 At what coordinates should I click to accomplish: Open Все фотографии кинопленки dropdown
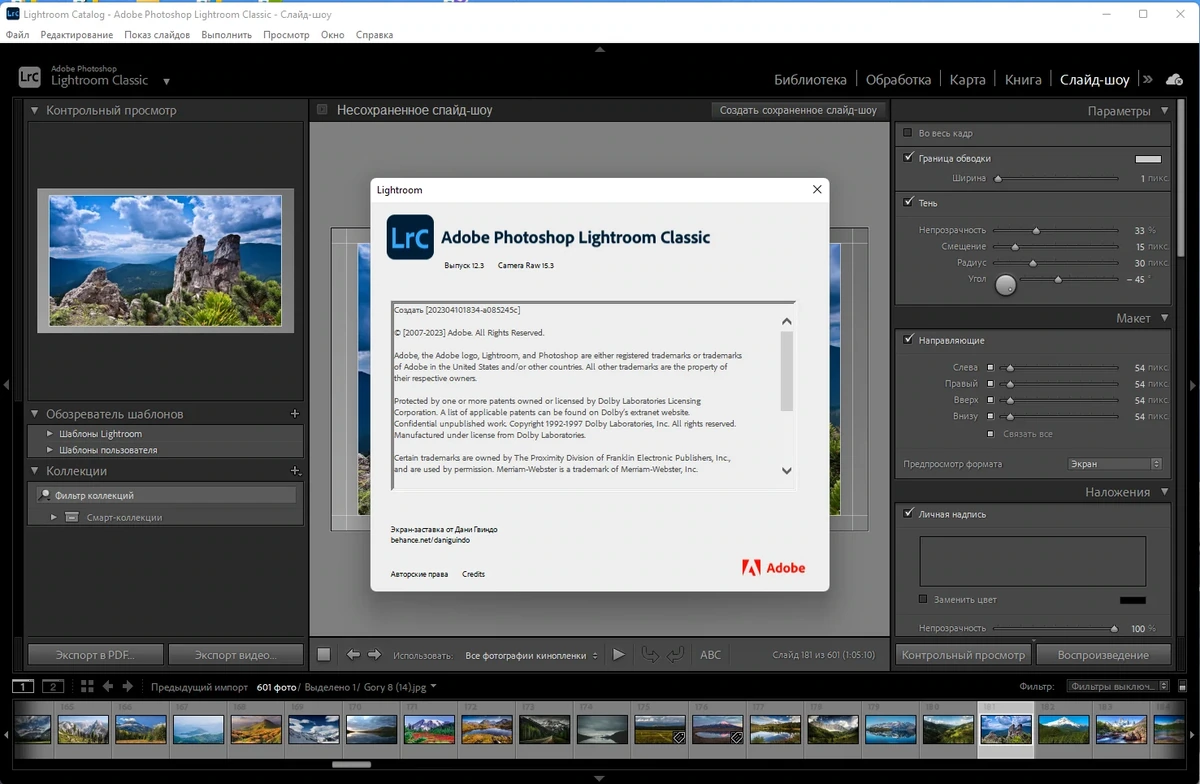tap(532, 655)
